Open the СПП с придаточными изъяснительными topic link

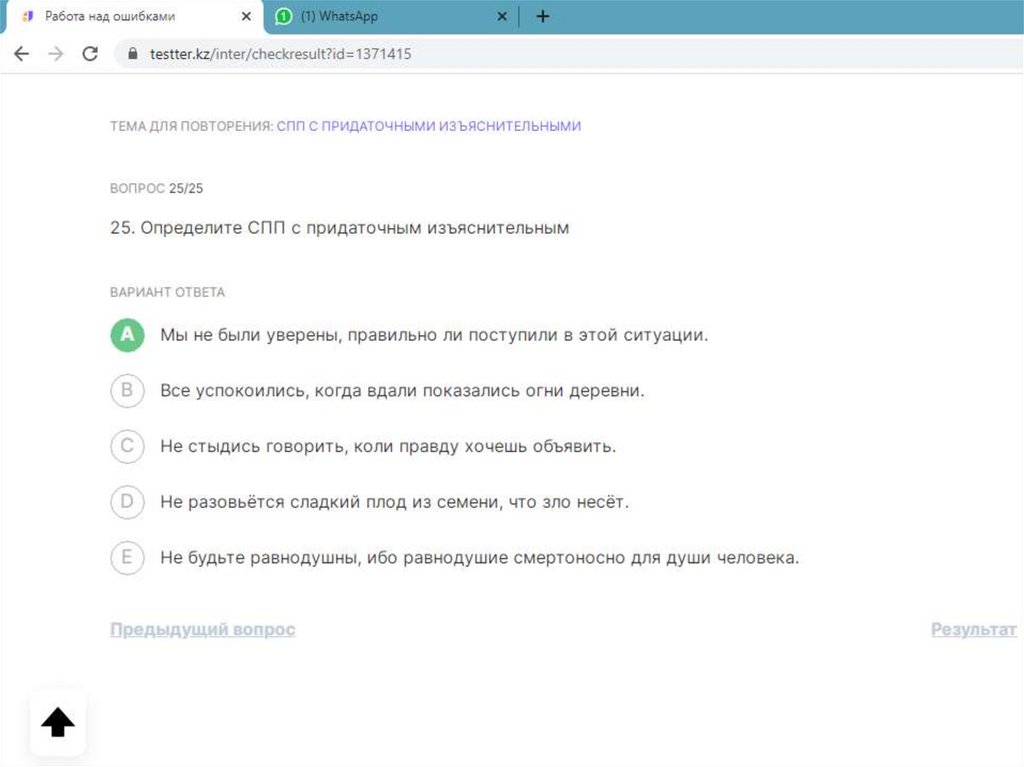[429, 126]
